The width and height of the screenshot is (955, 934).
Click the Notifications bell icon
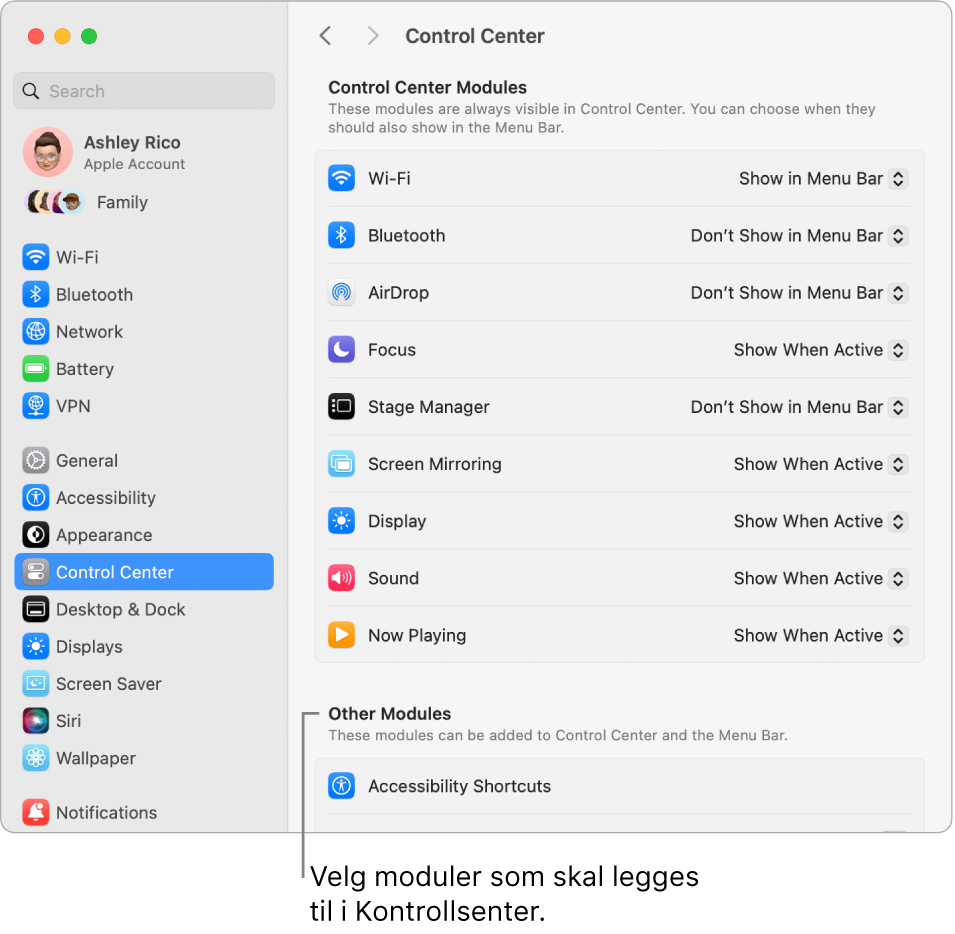[x=35, y=812]
